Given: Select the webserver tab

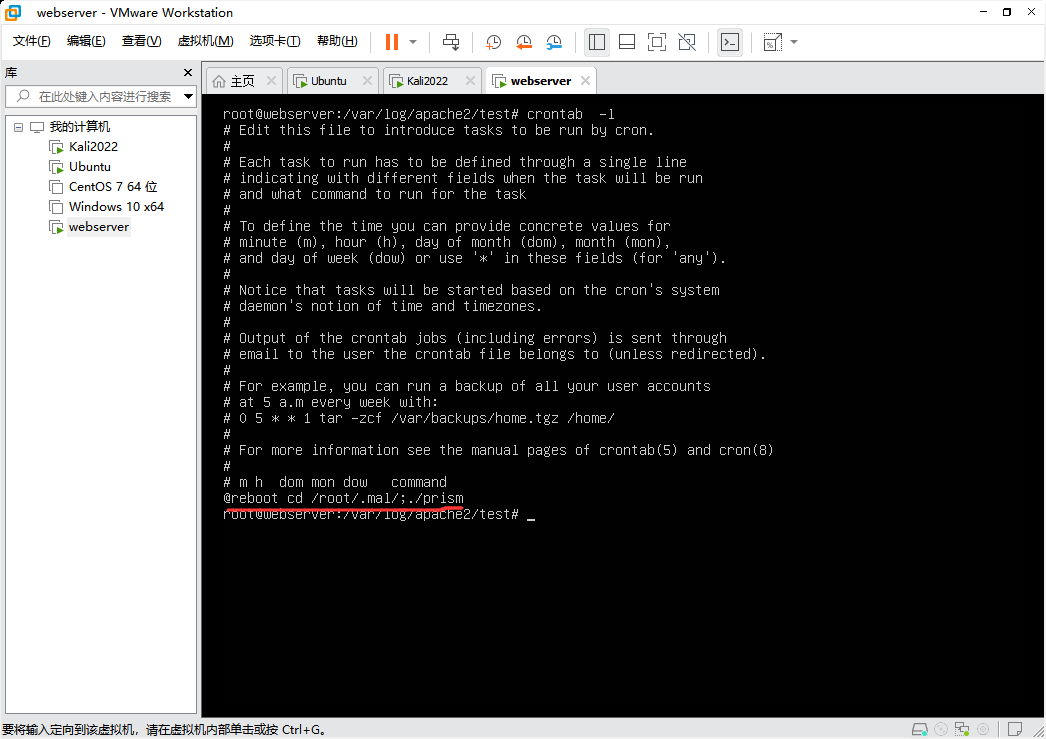Looking at the screenshot, I should (x=540, y=81).
